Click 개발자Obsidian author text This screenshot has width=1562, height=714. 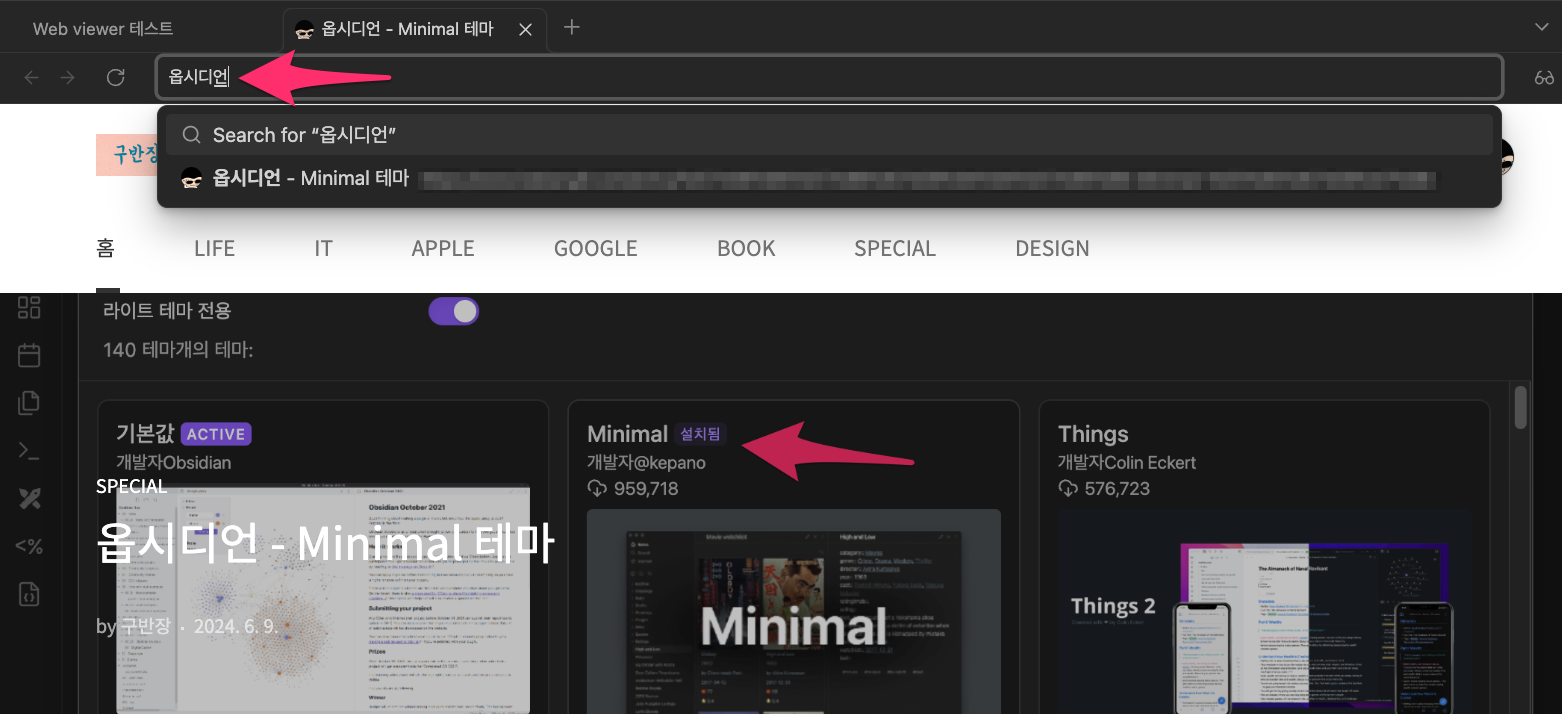pos(173,462)
